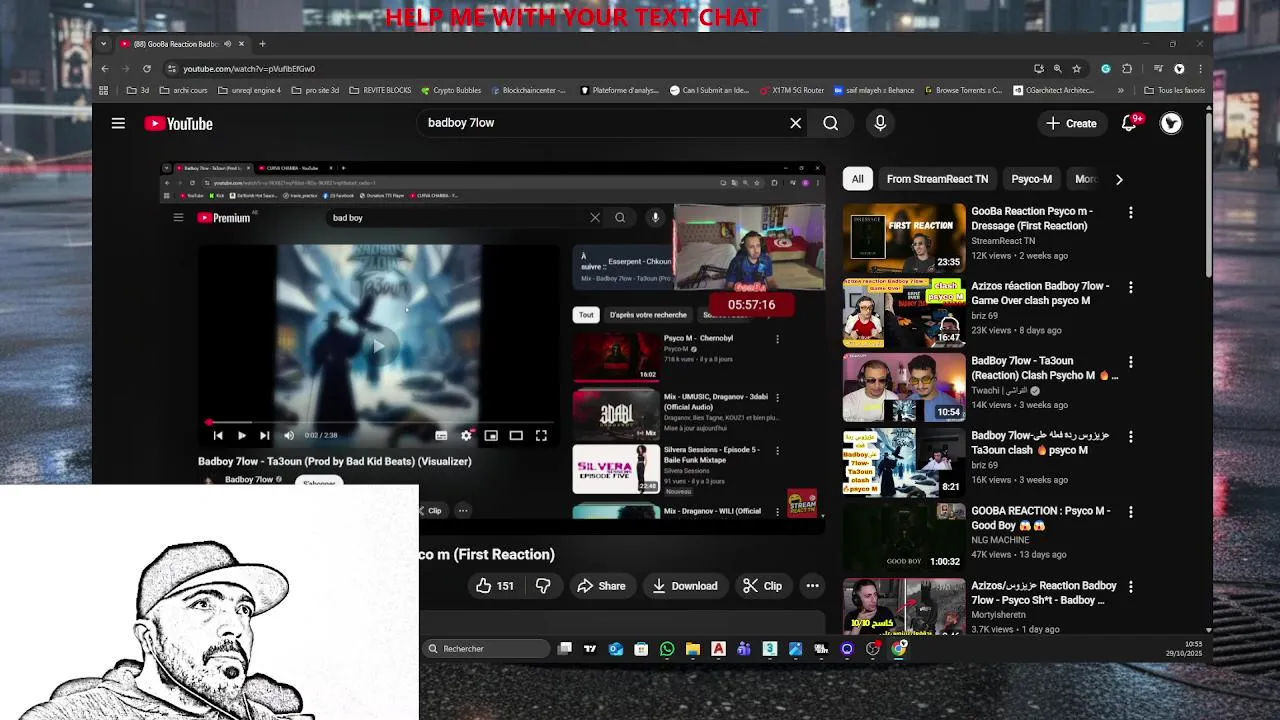Open Task View from the taskbar

point(565,649)
